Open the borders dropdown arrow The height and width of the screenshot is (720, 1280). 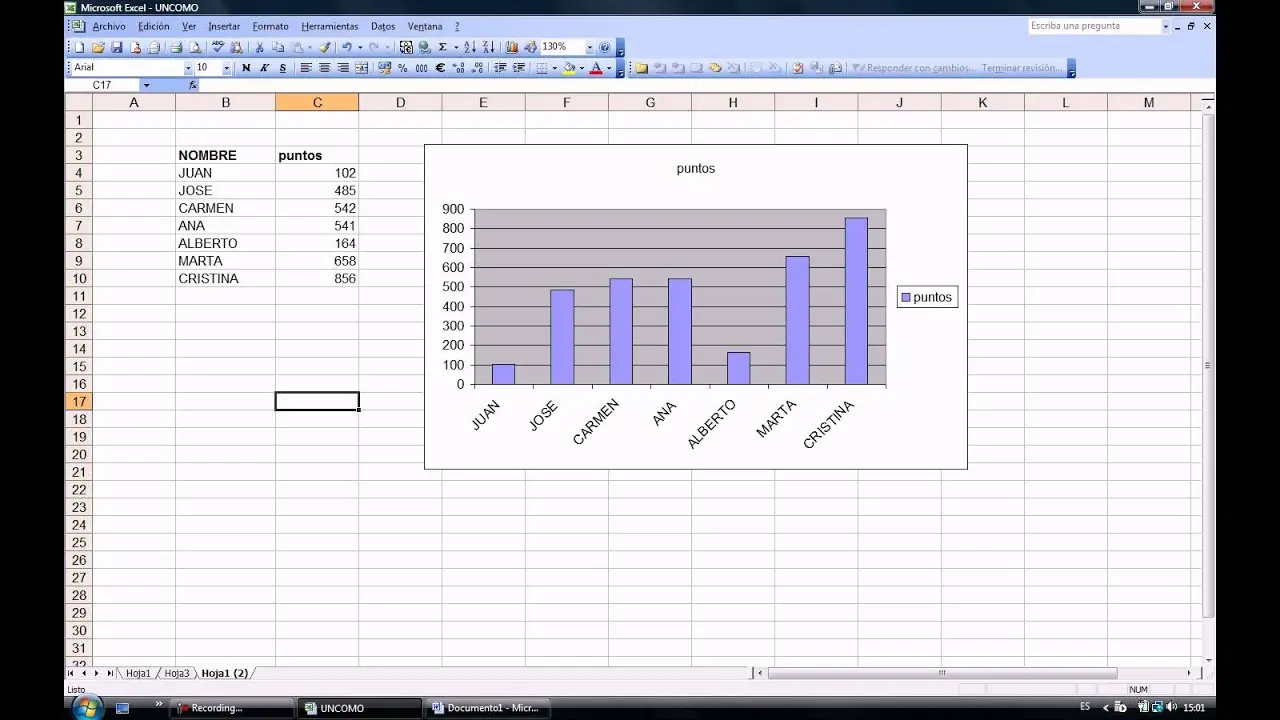click(554, 68)
